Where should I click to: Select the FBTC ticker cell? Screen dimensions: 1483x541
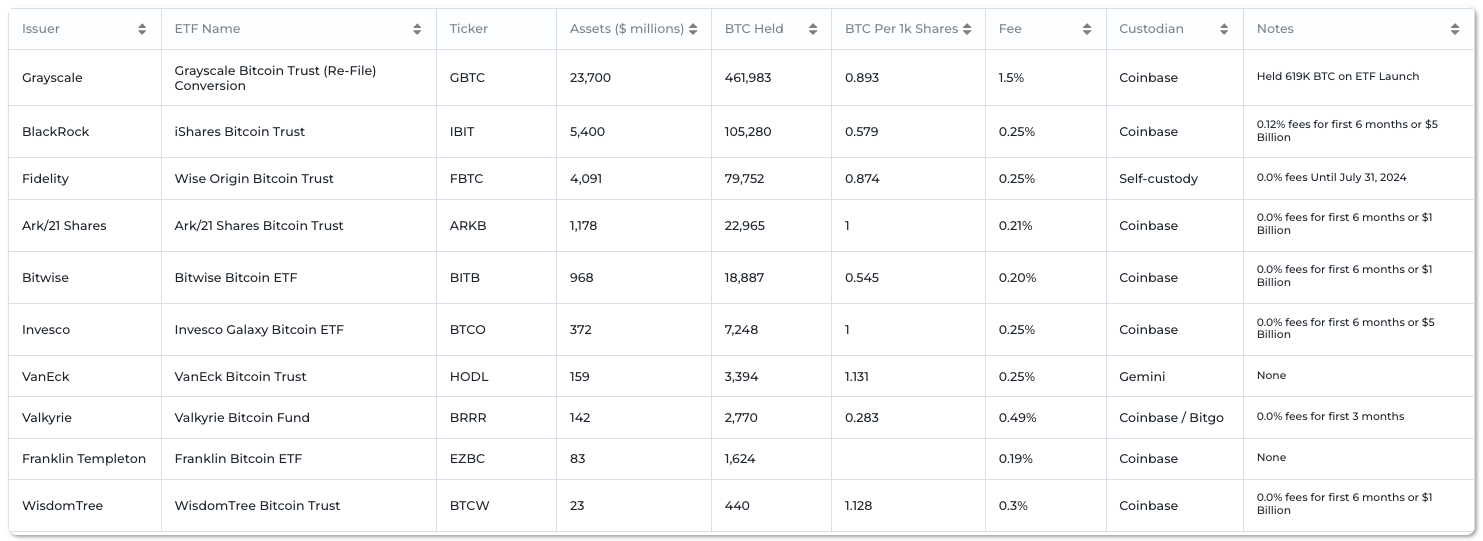point(466,179)
